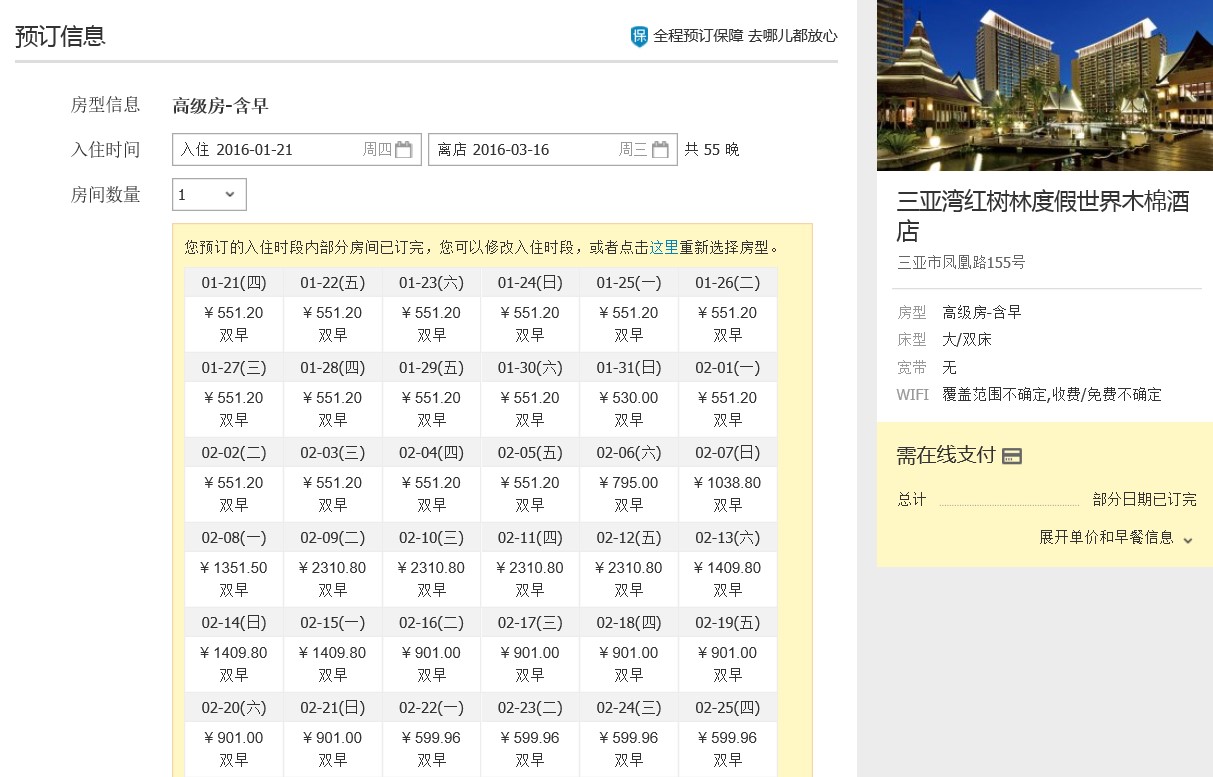Click the booking guarantee shield icon
Viewport: 1213px width, 777px height.
pyautogui.click(x=639, y=37)
